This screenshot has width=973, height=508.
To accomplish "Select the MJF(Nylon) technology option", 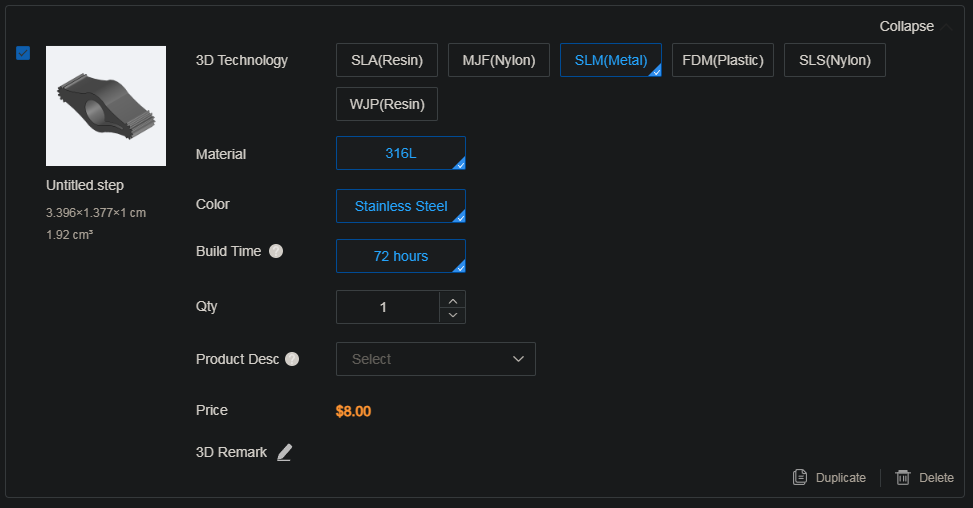I will click(x=499, y=60).
